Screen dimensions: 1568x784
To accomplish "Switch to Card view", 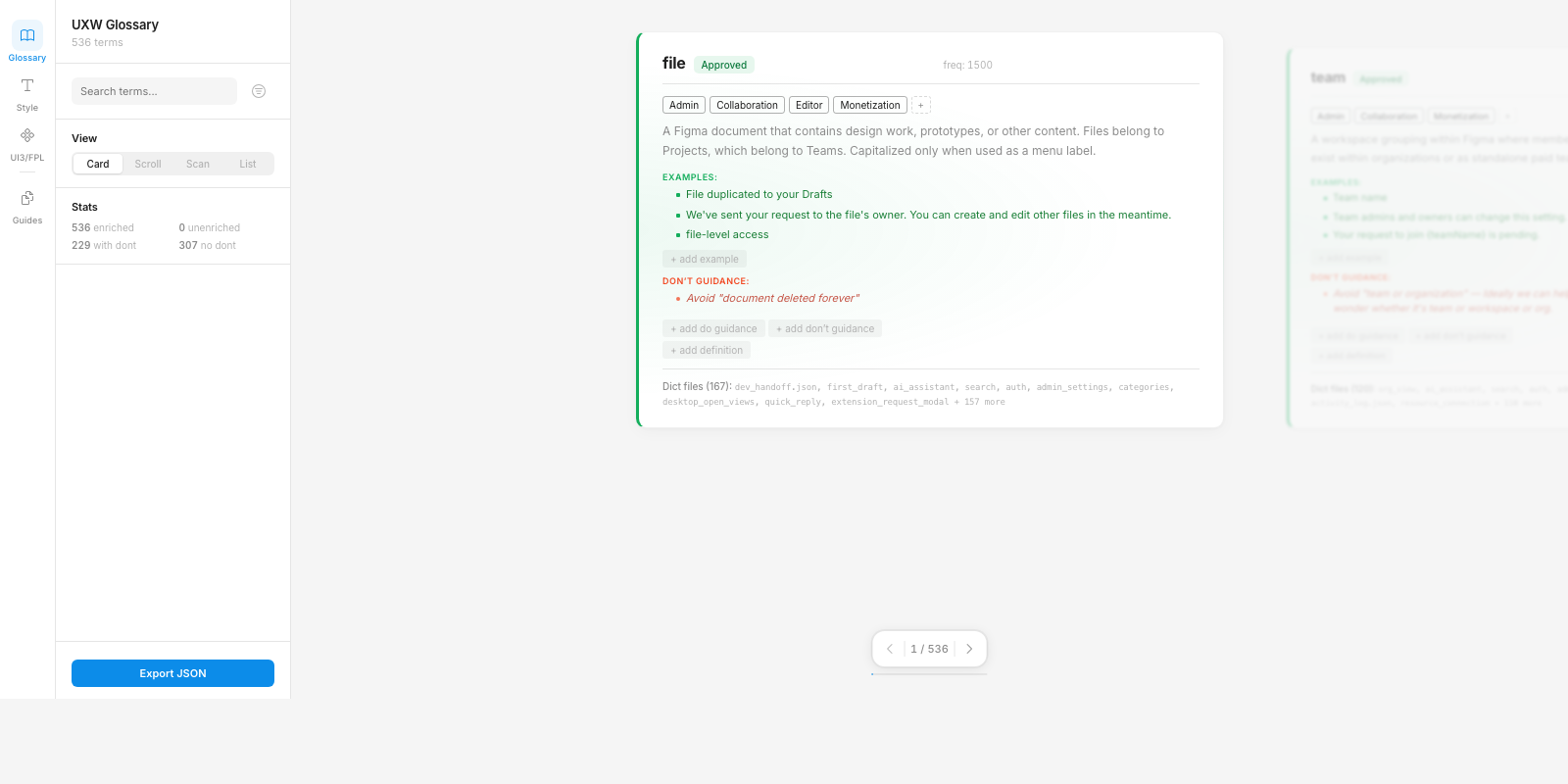I will click(98, 164).
